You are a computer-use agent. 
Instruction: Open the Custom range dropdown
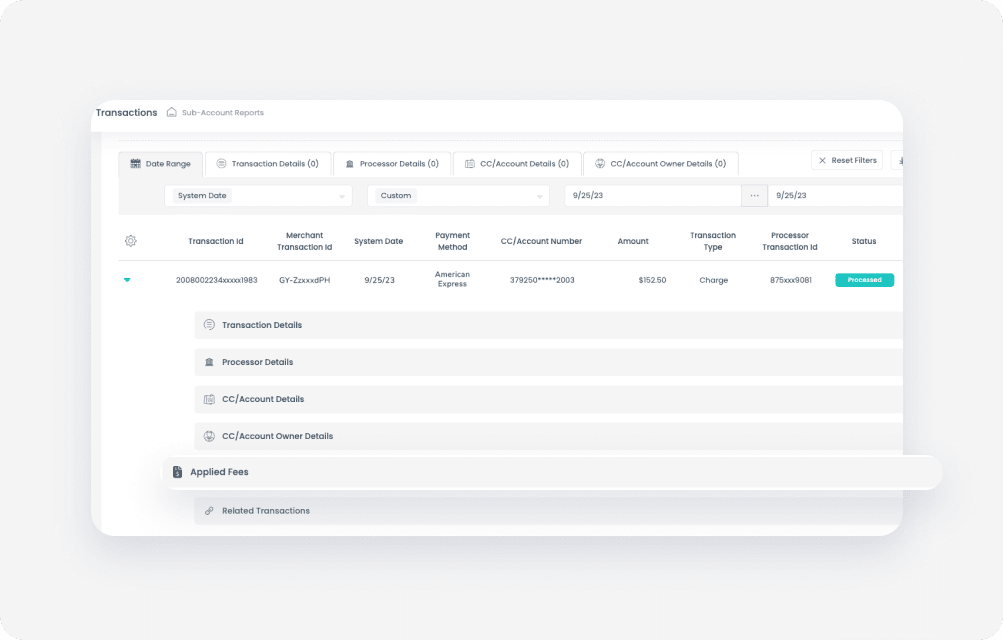(459, 196)
